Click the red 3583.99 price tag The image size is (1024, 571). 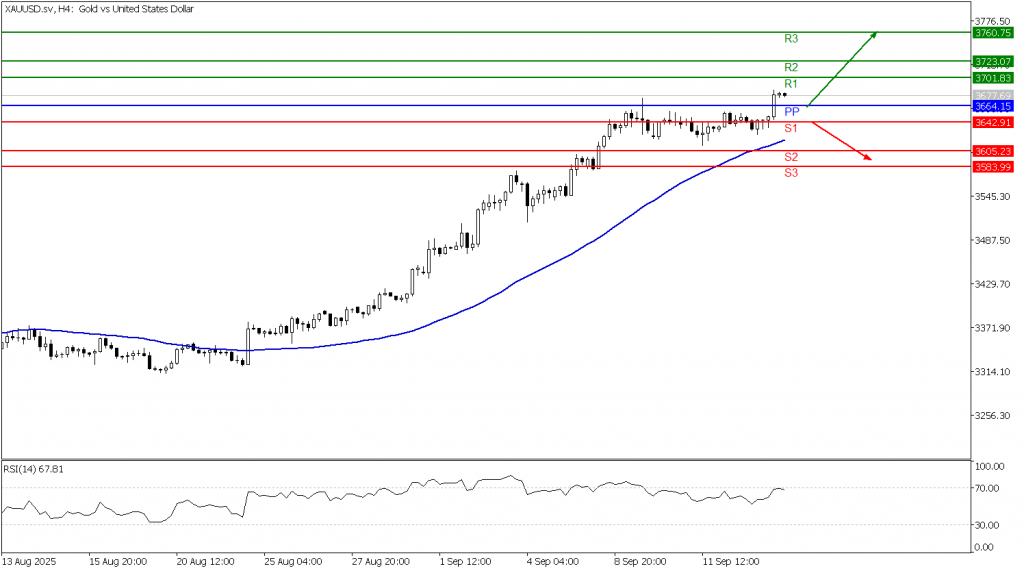993,167
